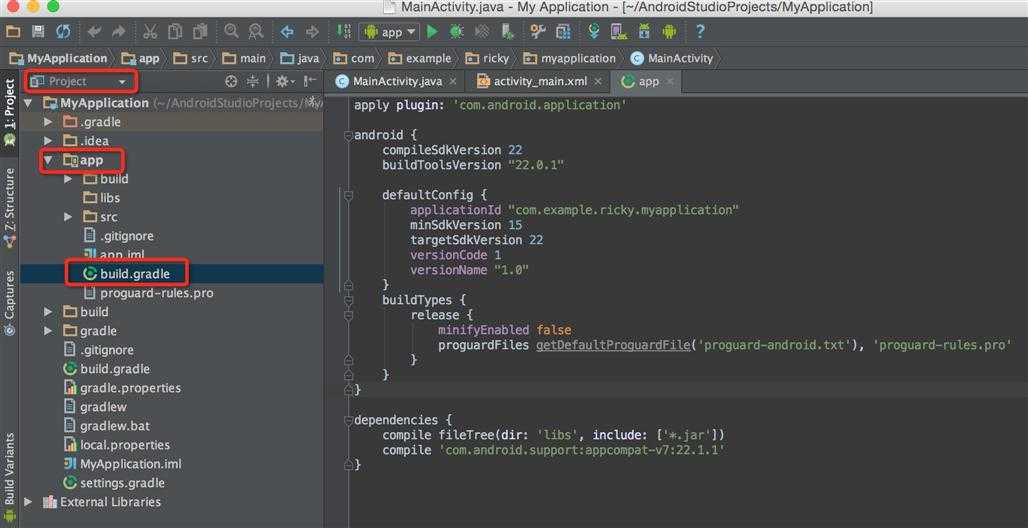The image size is (1028, 528).
Task: Start debugging with the bug icon
Action: click(456, 31)
